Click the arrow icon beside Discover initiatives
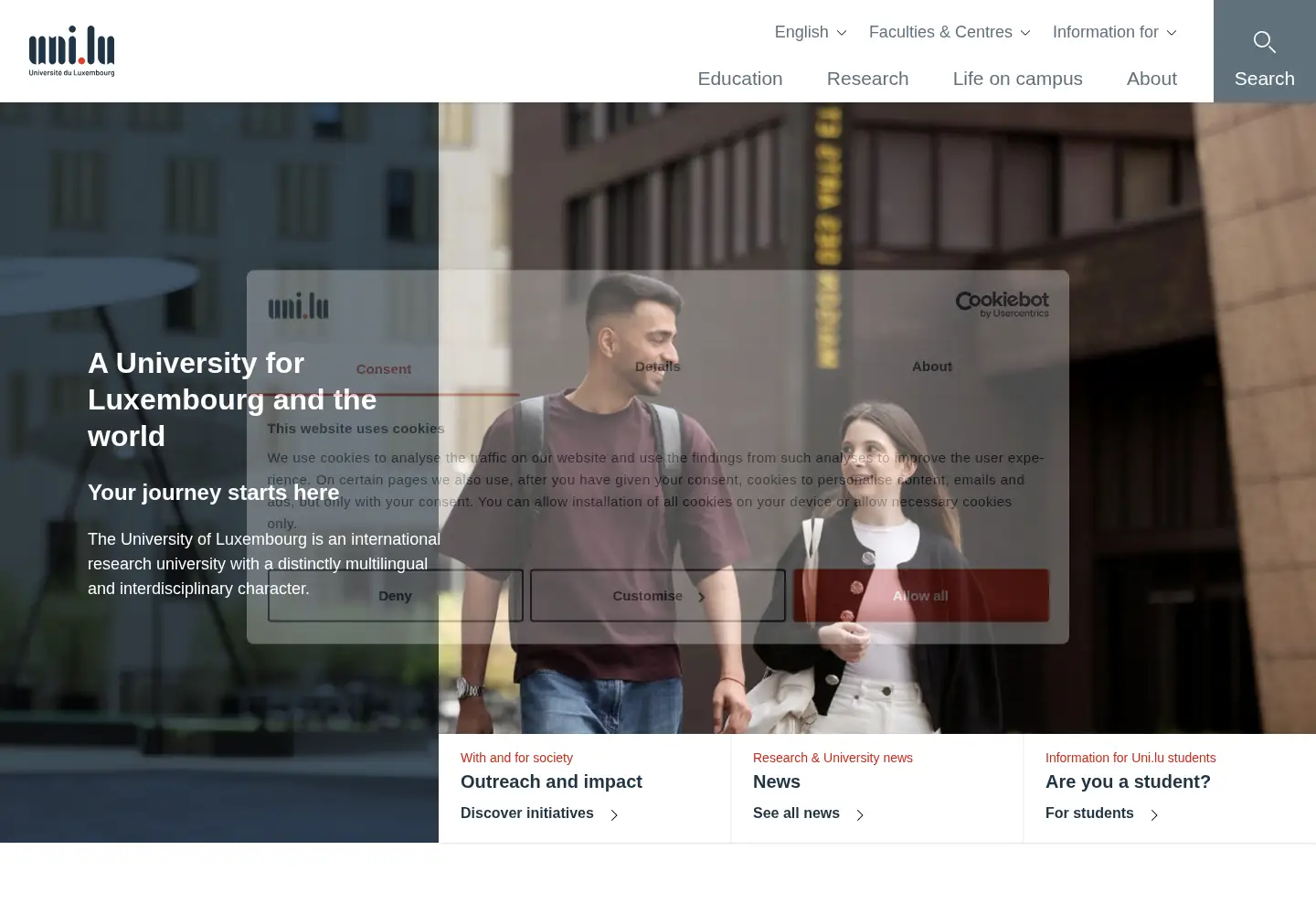 click(x=614, y=814)
